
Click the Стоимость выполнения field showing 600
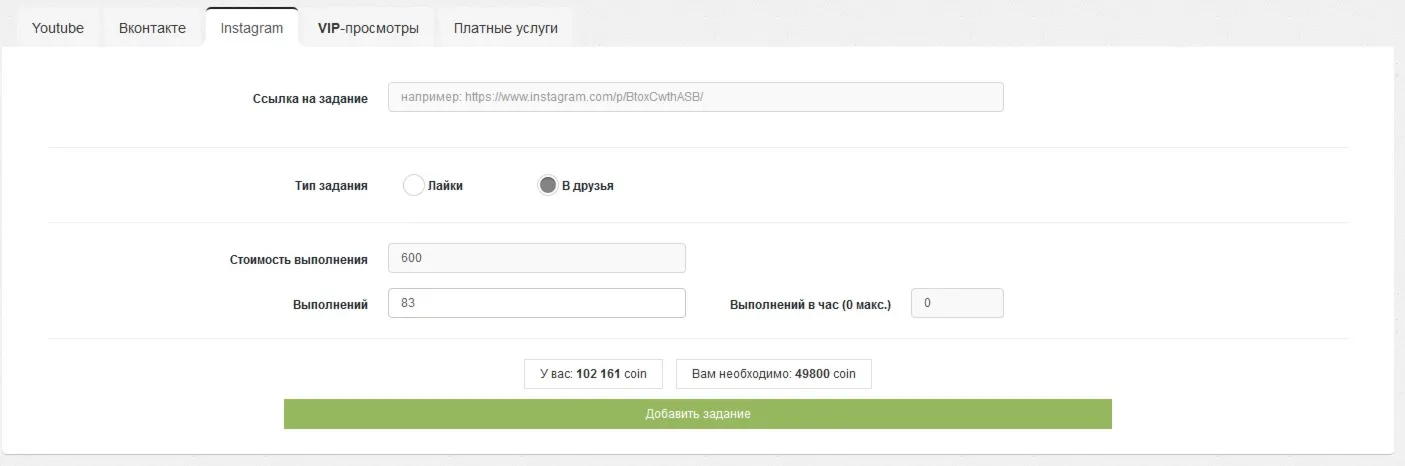[536, 258]
